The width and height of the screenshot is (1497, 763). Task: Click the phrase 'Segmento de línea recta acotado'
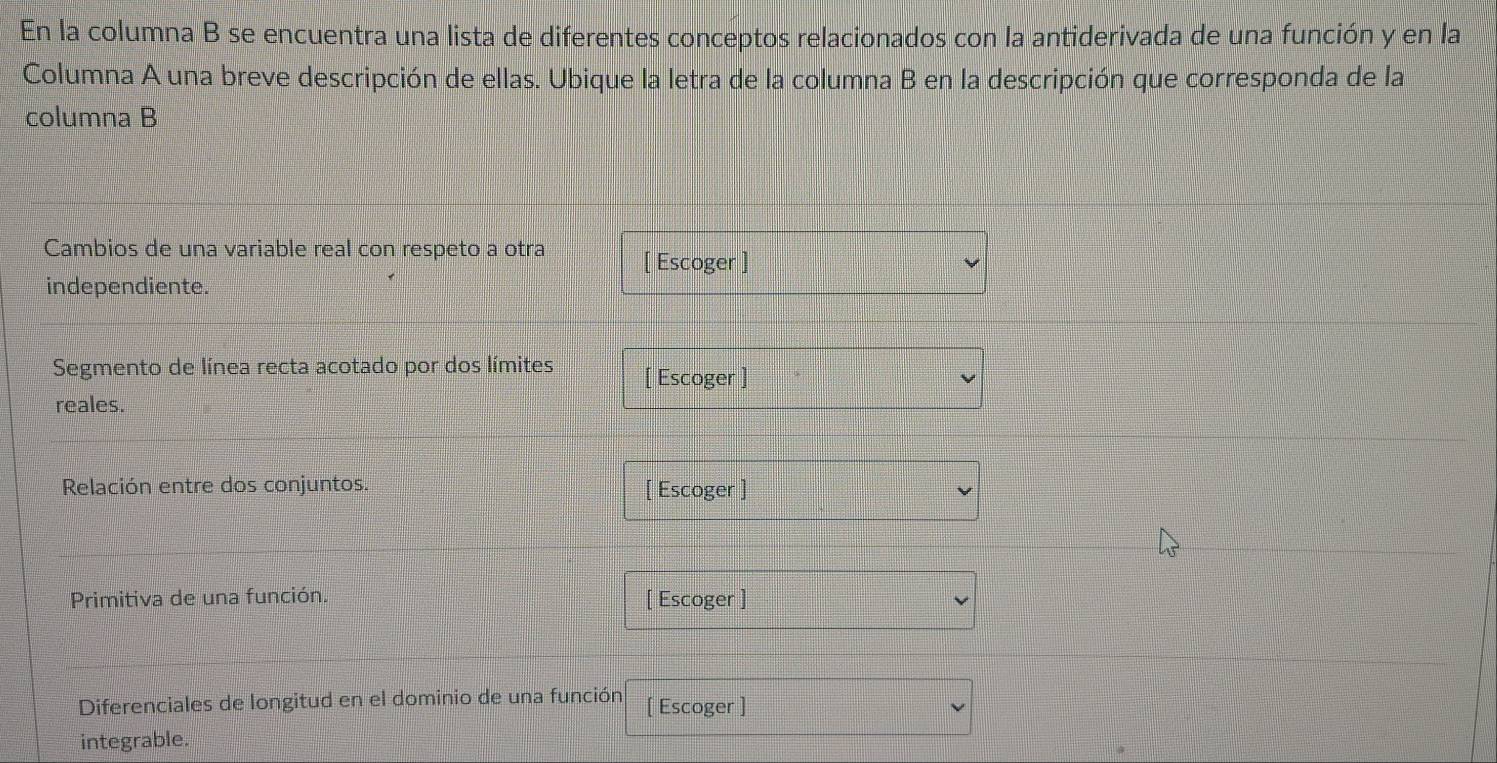pyautogui.click(x=303, y=366)
